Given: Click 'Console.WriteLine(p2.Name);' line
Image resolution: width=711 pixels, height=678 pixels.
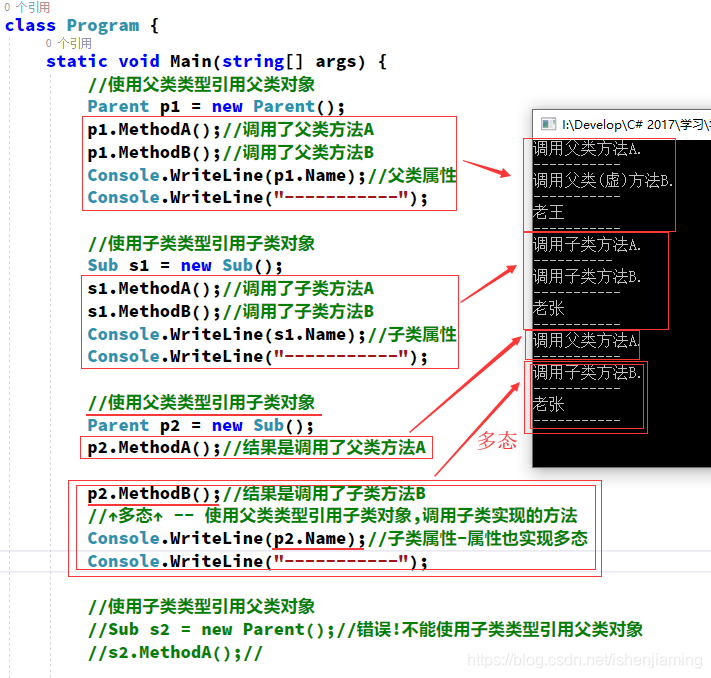Looking at the screenshot, I should coord(226,539).
